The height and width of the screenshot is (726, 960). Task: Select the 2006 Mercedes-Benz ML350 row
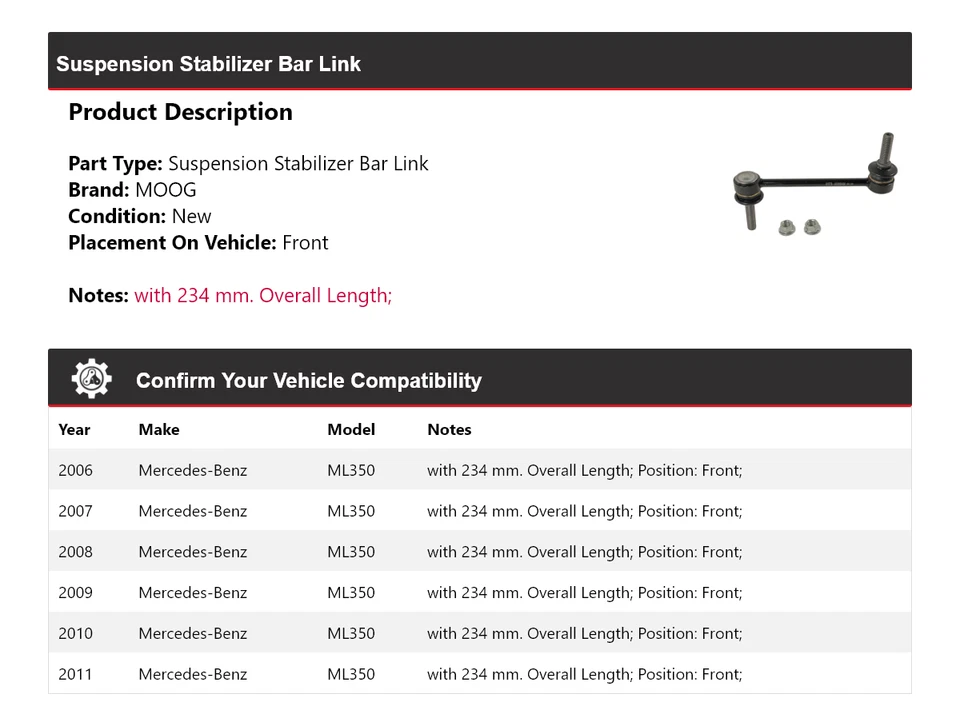(479, 470)
